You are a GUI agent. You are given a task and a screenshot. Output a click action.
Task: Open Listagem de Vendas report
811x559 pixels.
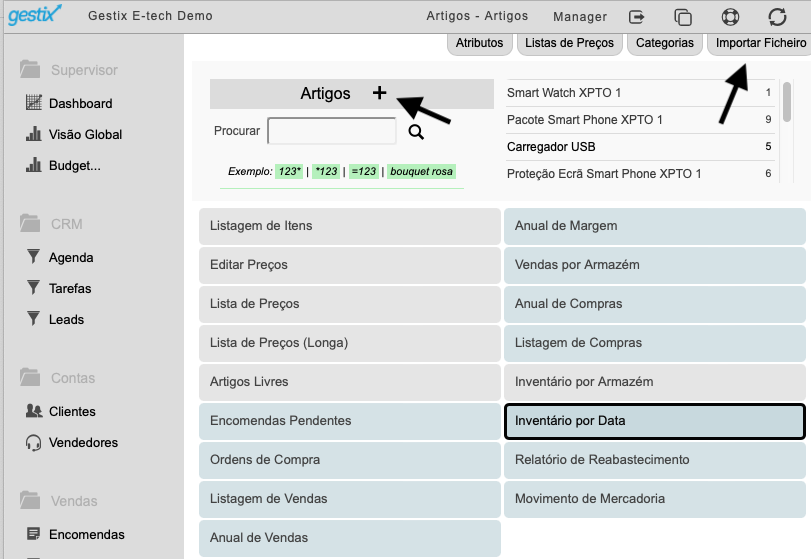pyautogui.click(x=350, y=499)
